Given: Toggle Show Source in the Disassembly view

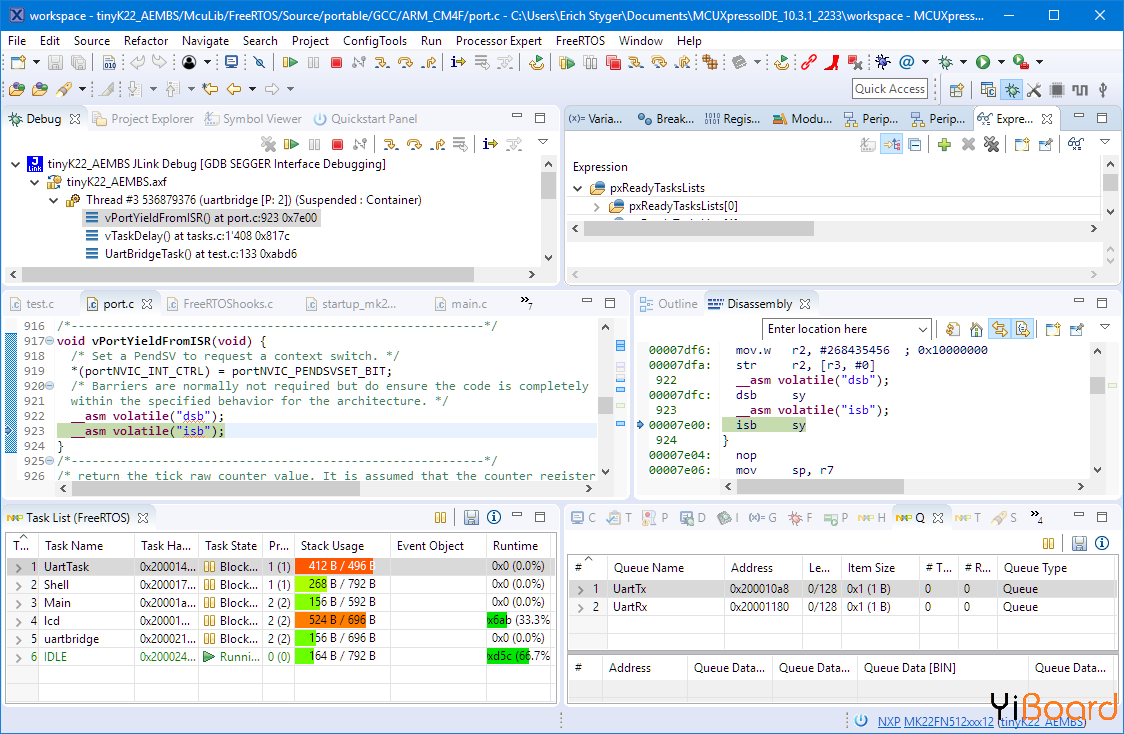Looking at the screenshot, I should [x=1023, y=329].
